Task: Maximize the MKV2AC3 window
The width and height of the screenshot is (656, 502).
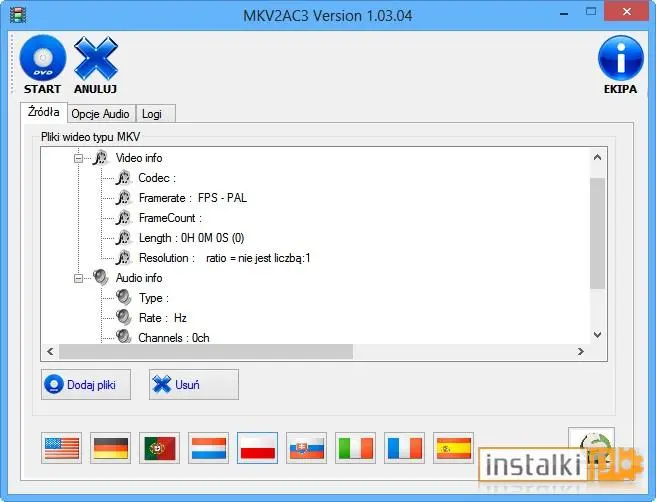Action: point(591,12)
